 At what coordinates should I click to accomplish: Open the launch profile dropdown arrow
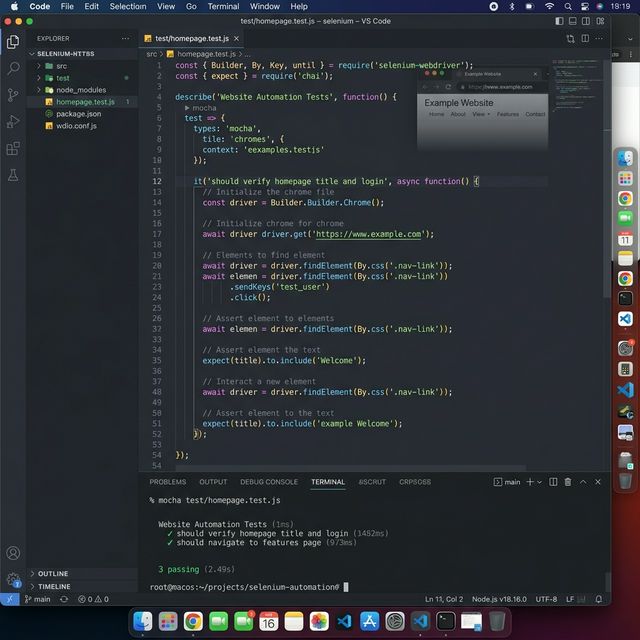(540, 482)
